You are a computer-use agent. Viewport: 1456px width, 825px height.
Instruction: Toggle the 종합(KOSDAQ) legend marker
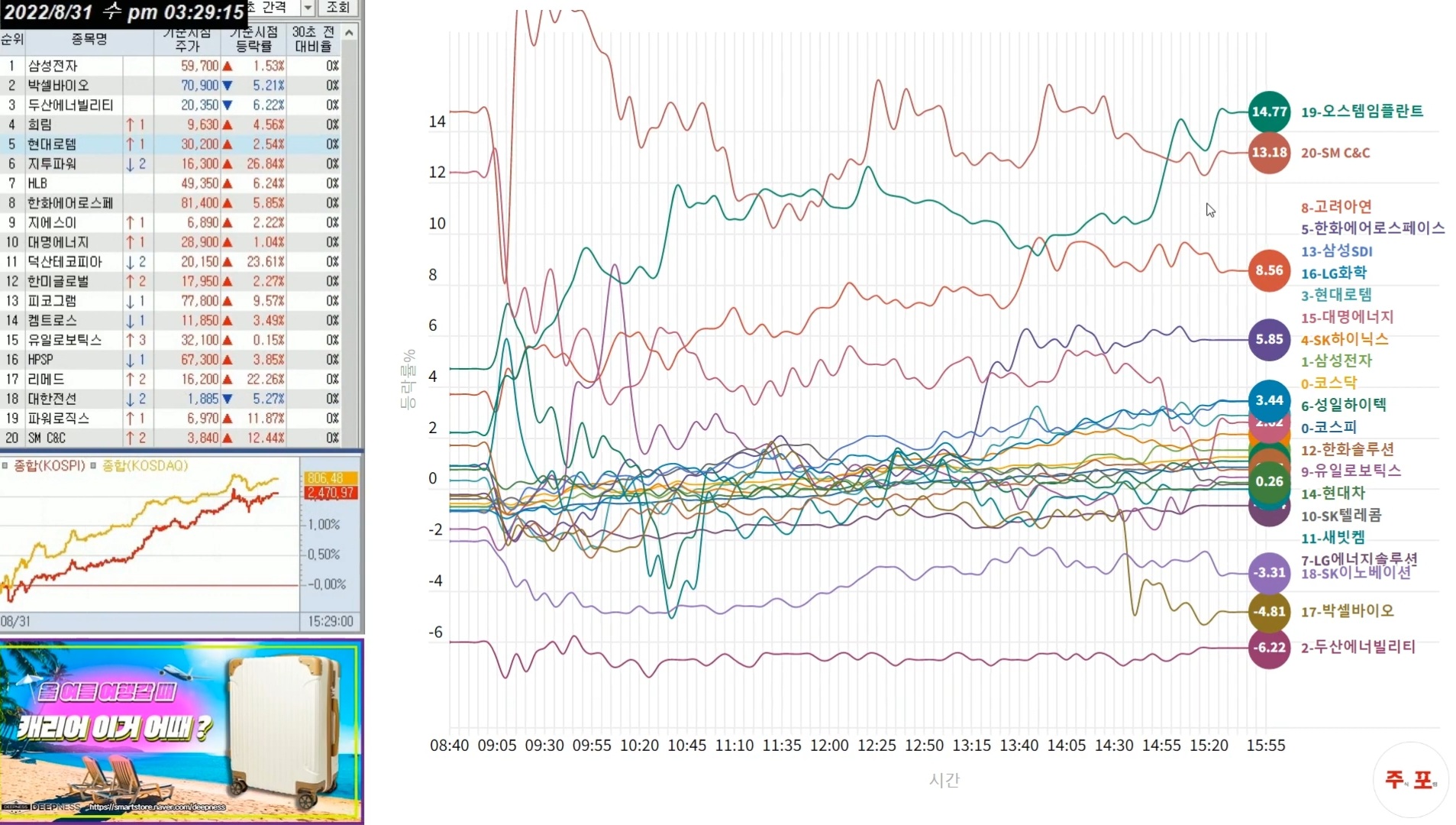[93, 466]
